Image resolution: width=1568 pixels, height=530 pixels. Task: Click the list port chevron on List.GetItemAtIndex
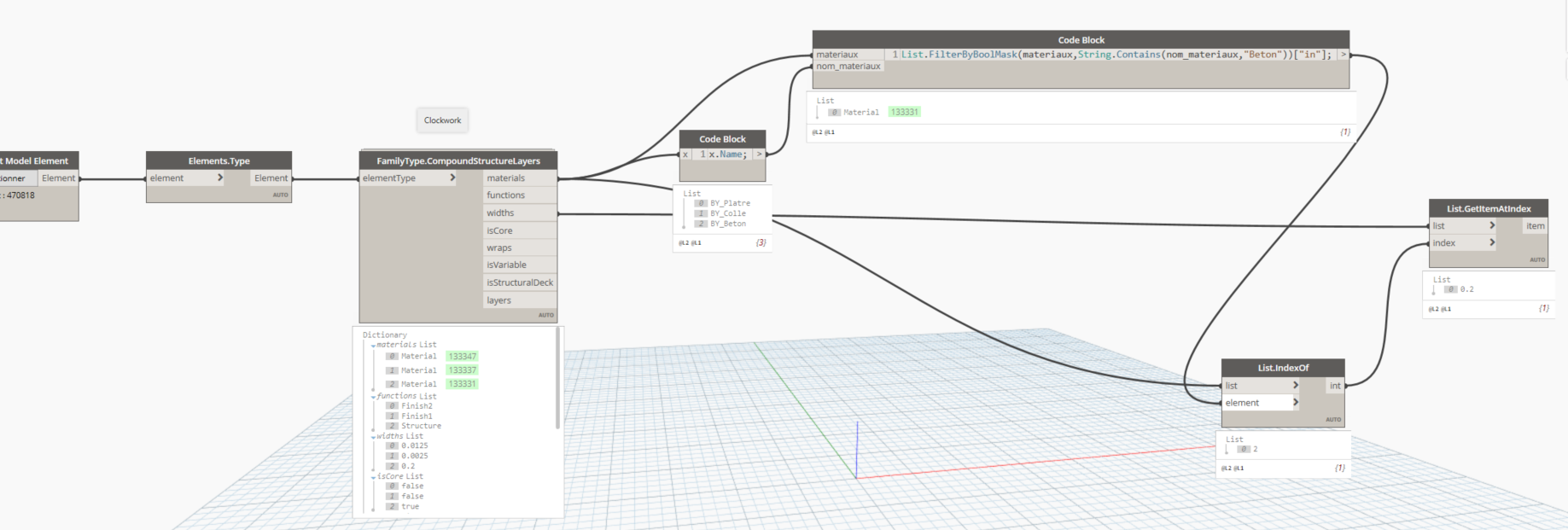coord(1492,226)
